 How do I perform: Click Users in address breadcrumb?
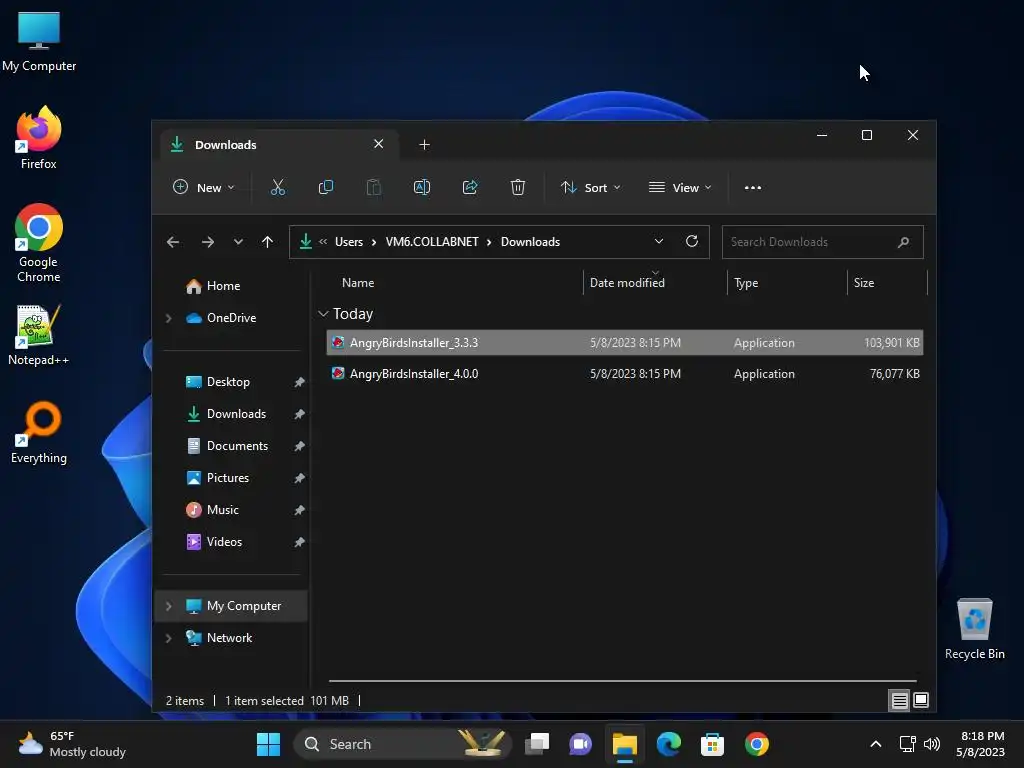tap(349, 242)
